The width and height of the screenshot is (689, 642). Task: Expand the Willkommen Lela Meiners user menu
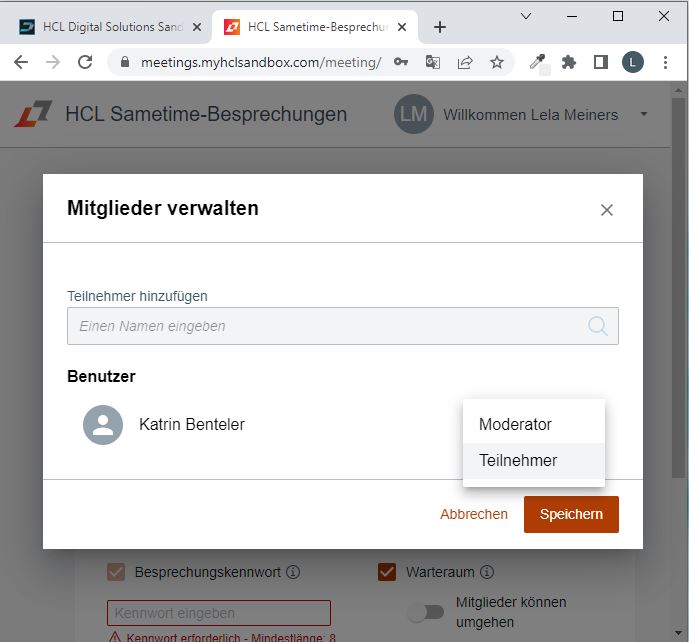(x=644, y=114)
